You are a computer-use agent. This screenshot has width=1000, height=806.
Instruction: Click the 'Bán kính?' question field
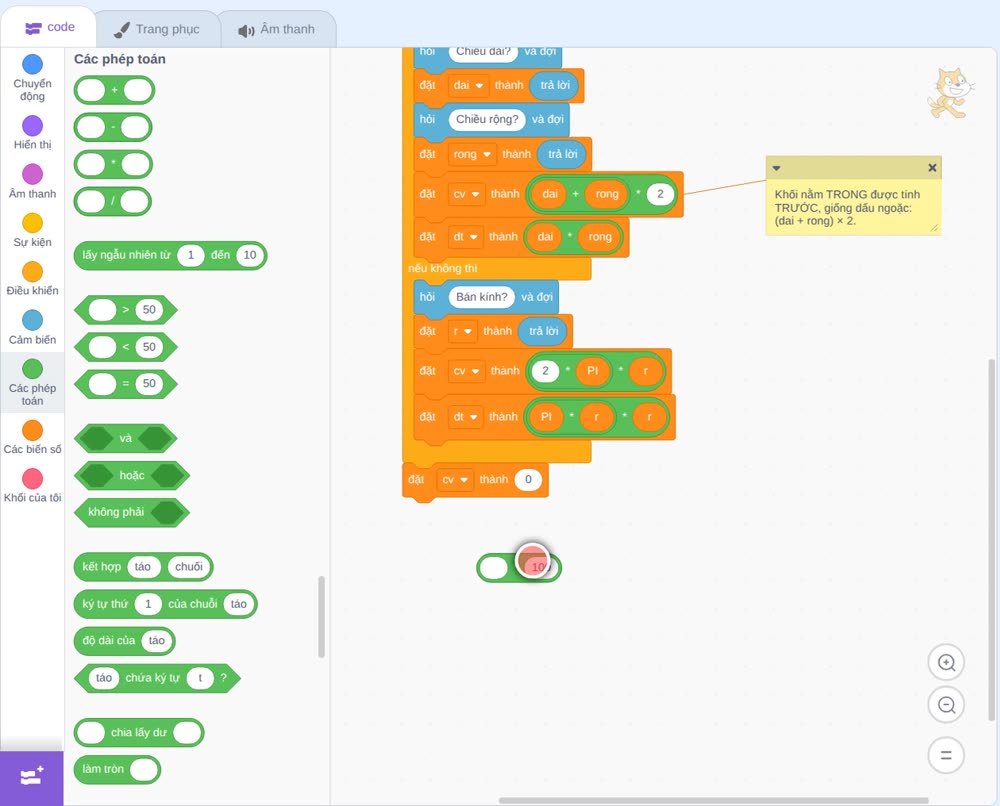coord(482,297)
